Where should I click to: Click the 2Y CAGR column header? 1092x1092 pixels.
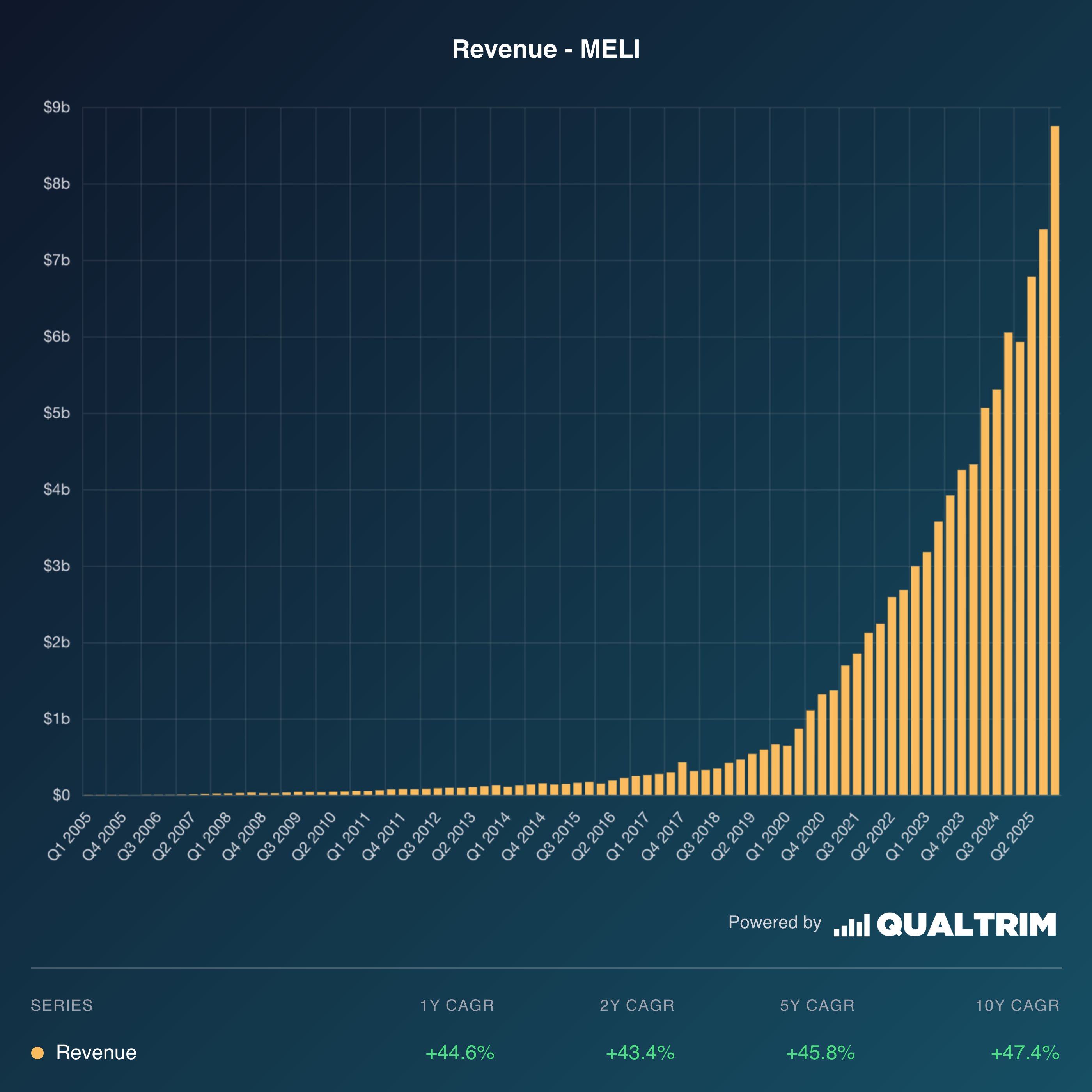[637, 1005]
